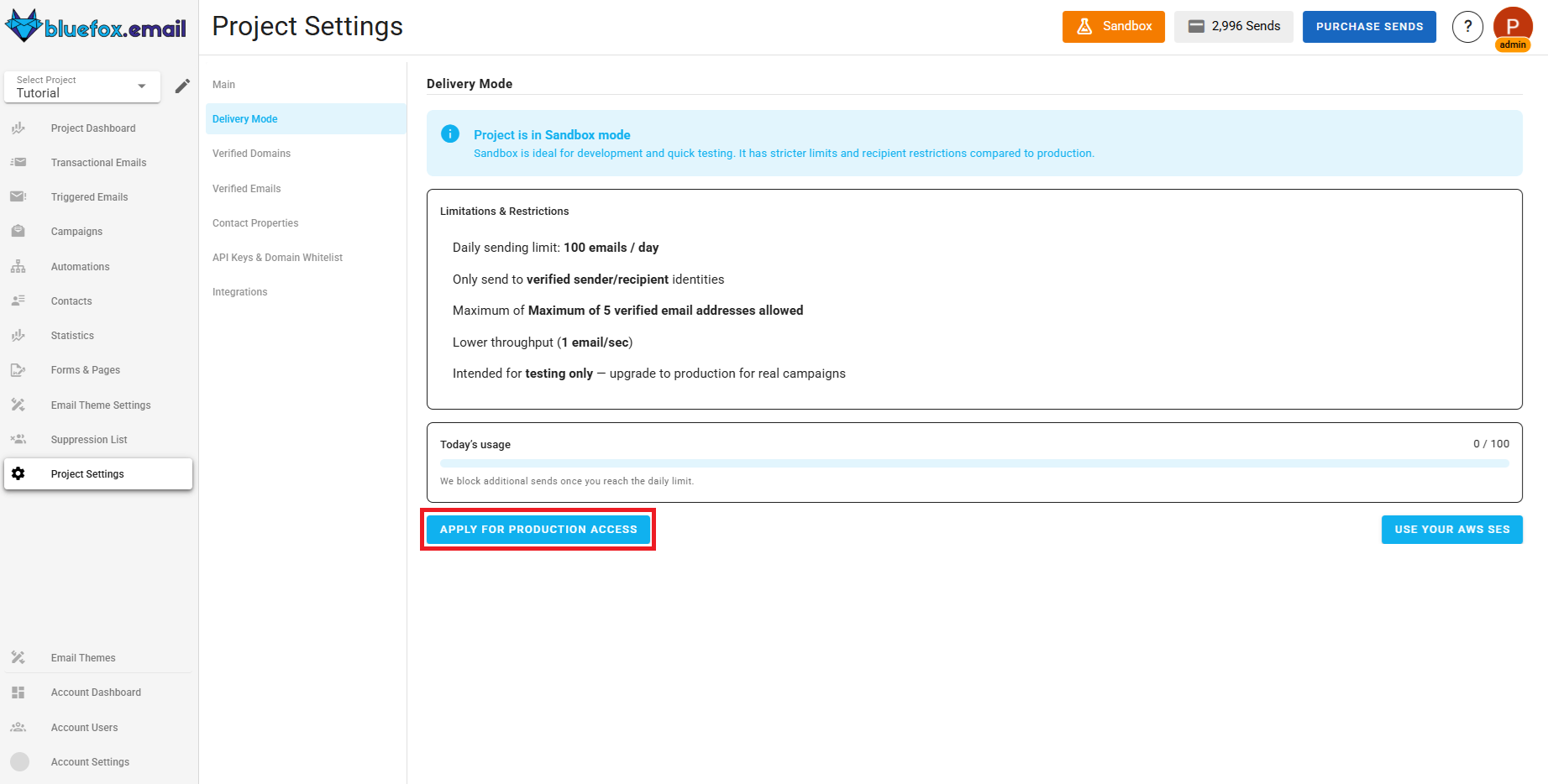This screenshot has width=1548, height=784.
Task: Click the Use Your AWS SES button
Action: tap(1451, 529)
